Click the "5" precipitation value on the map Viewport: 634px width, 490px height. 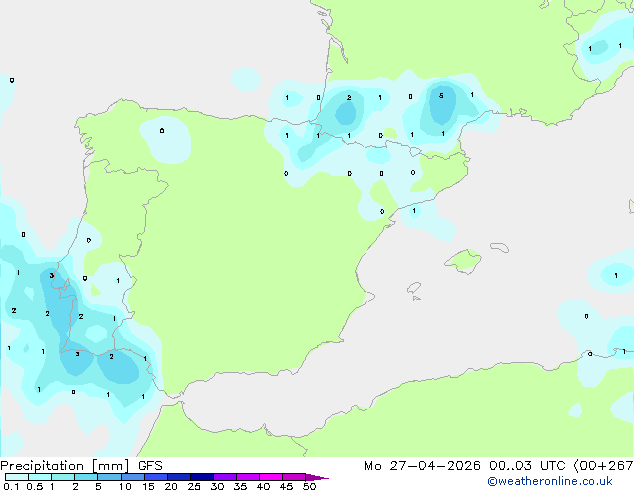pos(441,96)
